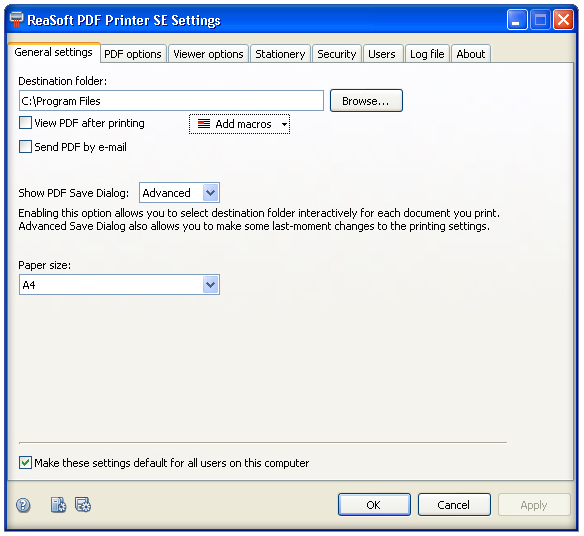584x536 pixels.
Task: Click the printer icon in title bar
Action: coord(16,19)
